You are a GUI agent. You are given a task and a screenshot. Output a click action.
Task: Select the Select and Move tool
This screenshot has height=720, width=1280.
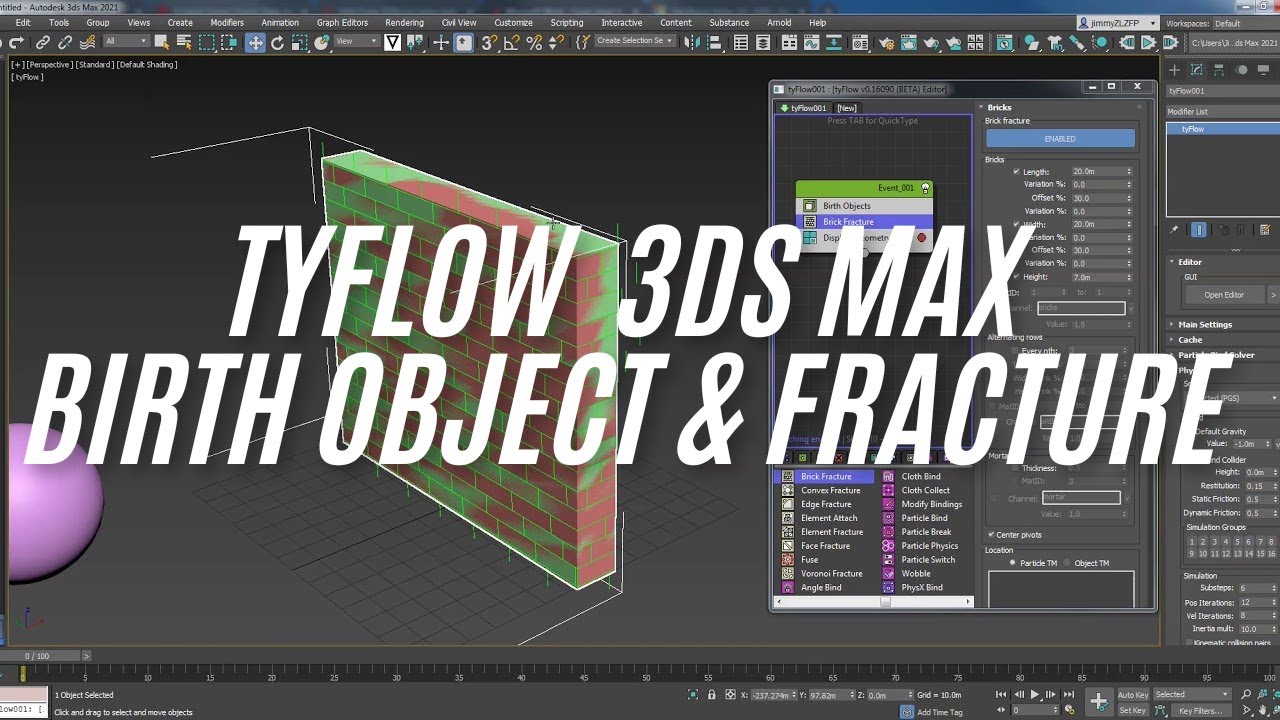256,42
